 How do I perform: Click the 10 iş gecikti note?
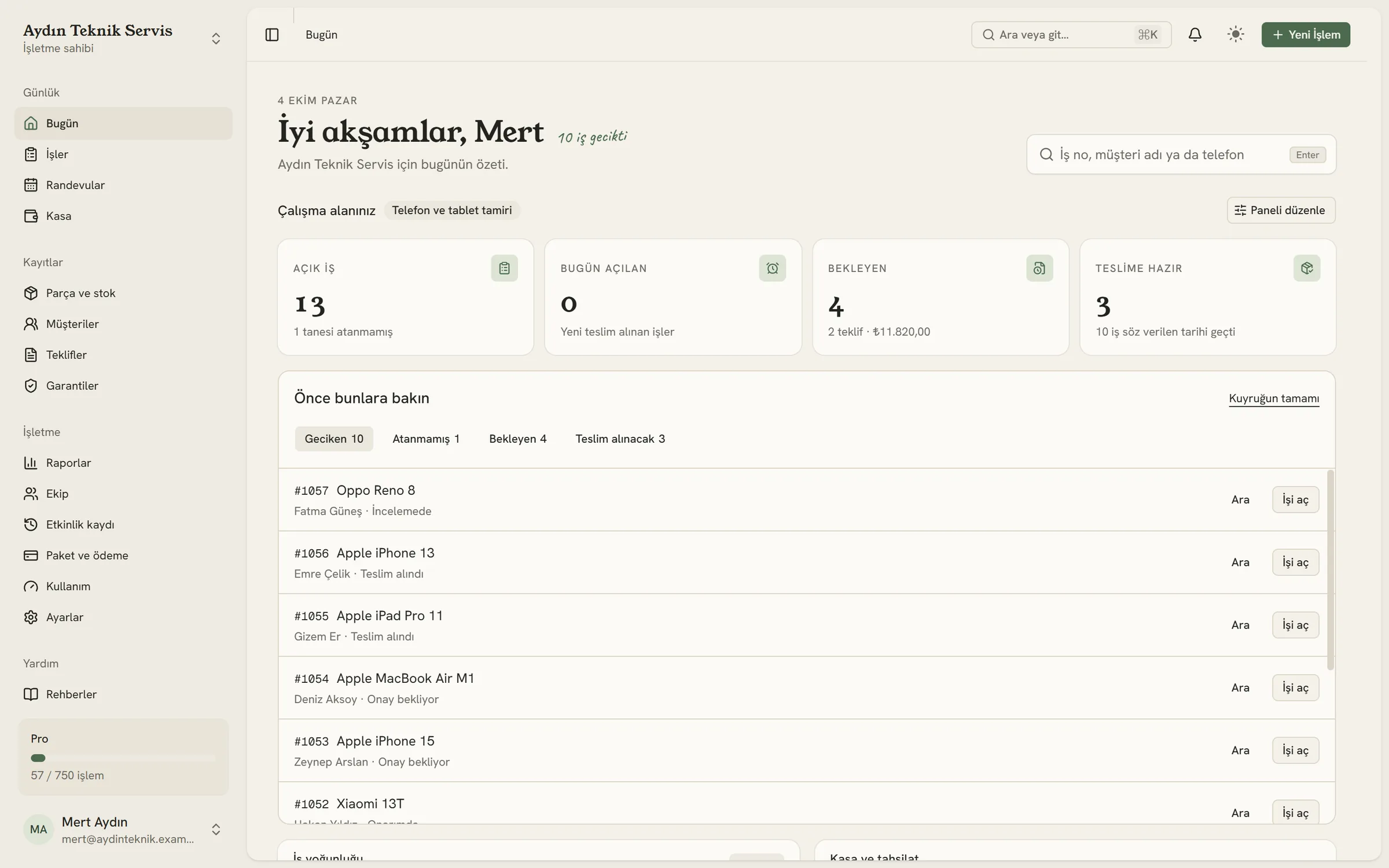coord(592,137)
